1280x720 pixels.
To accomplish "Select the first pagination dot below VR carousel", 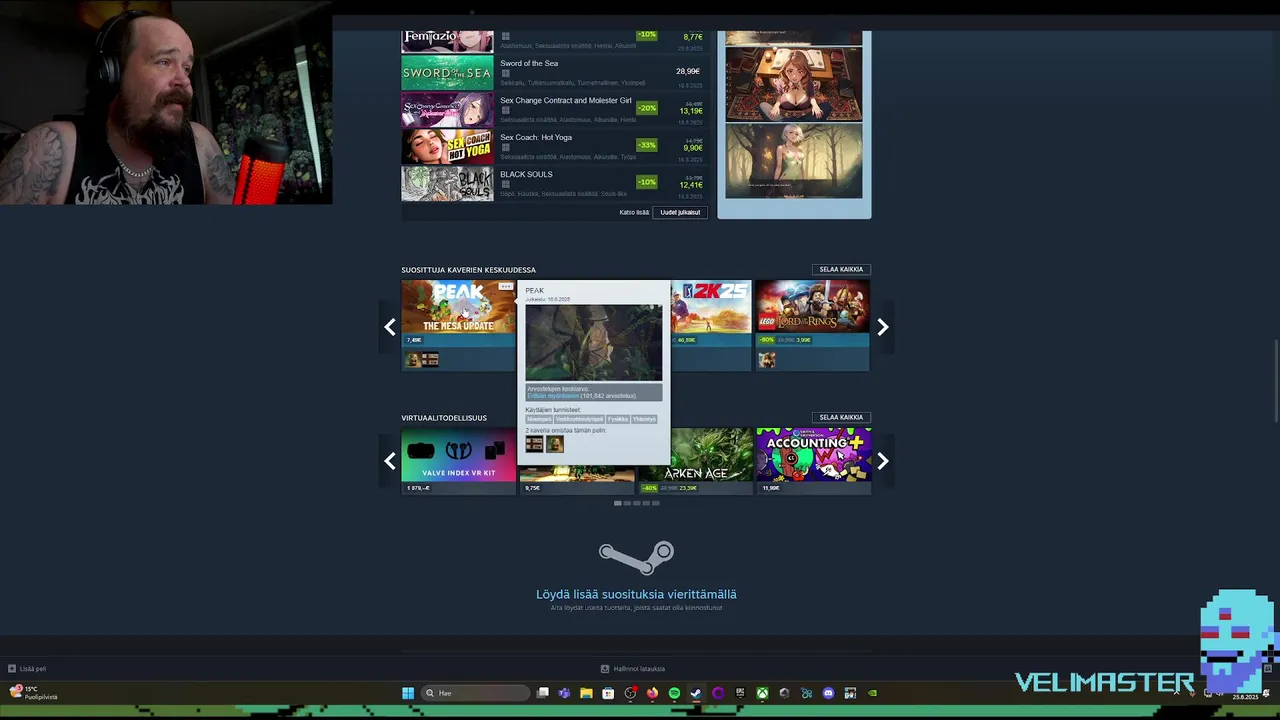I will pos(618,503).
